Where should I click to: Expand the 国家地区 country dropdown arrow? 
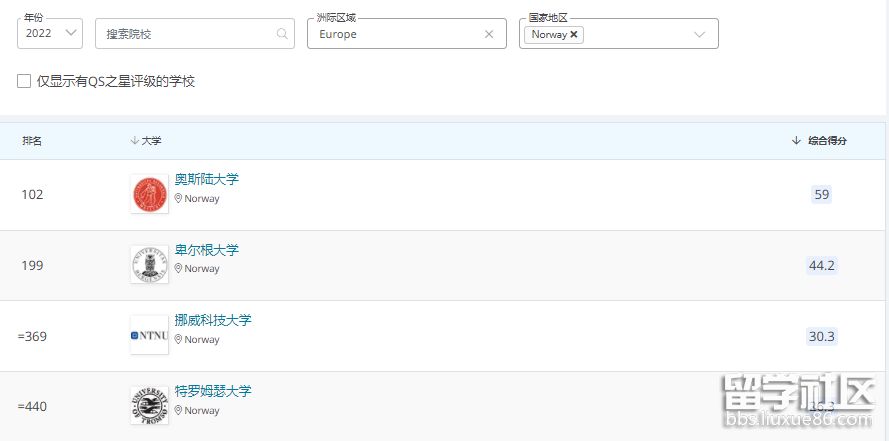pyautogui.click(x=699, y=34)
